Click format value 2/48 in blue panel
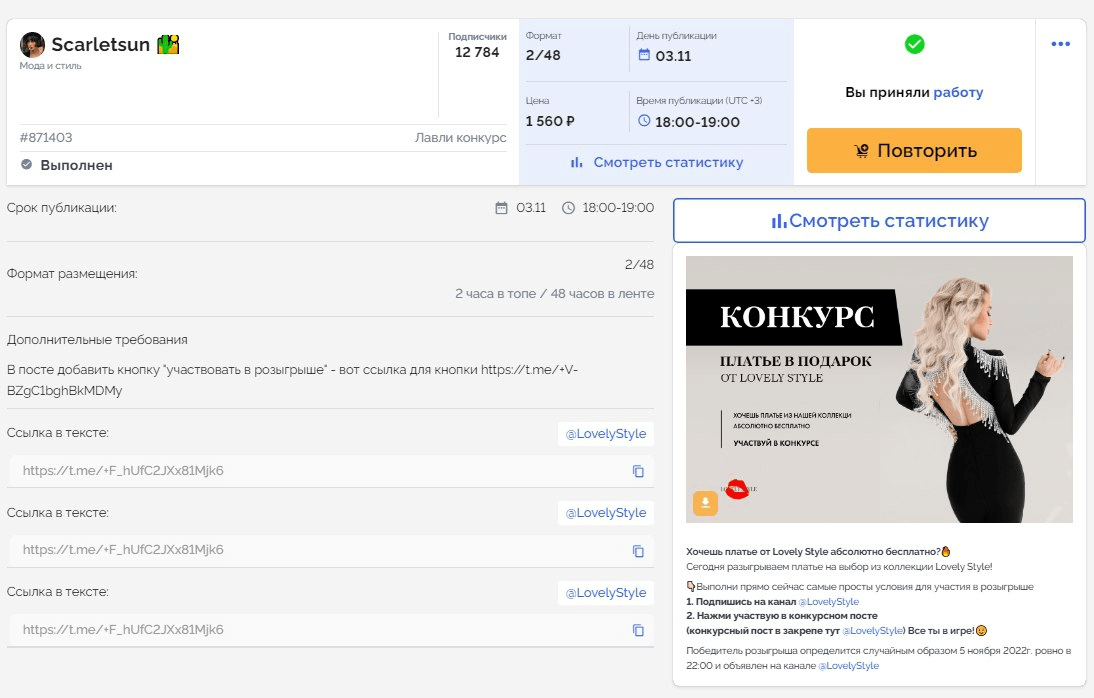The width and height of the screenshot is (1094, 698). 543,55
